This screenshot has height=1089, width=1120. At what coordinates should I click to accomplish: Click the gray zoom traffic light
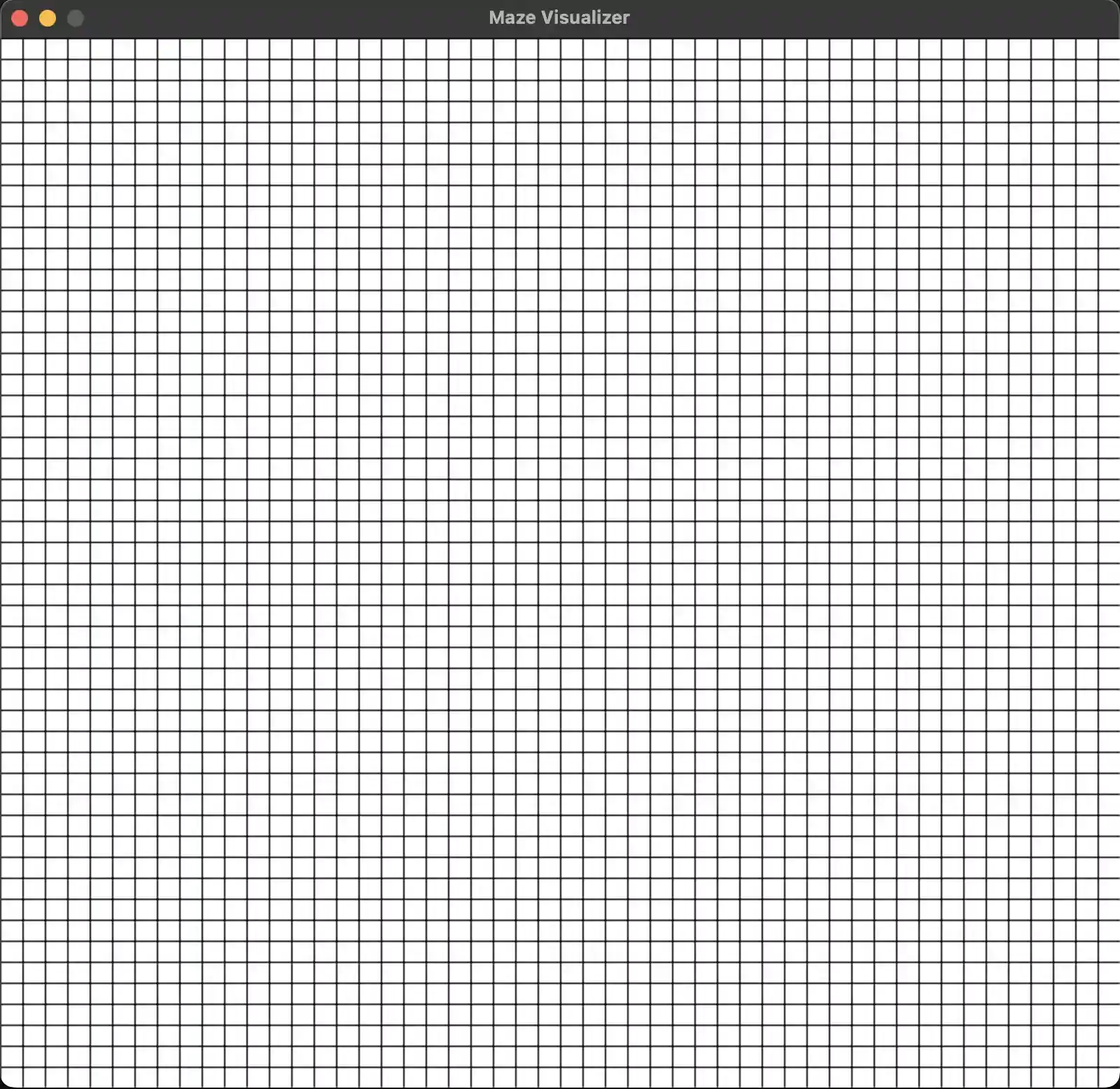[x=75, y=17]
